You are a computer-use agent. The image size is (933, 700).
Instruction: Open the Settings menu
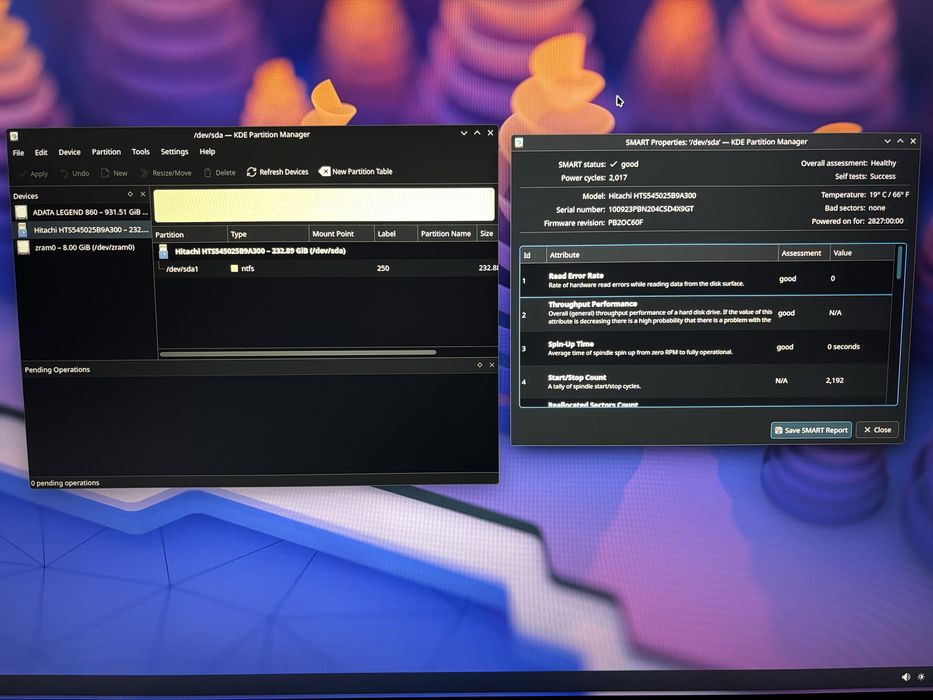174,152
